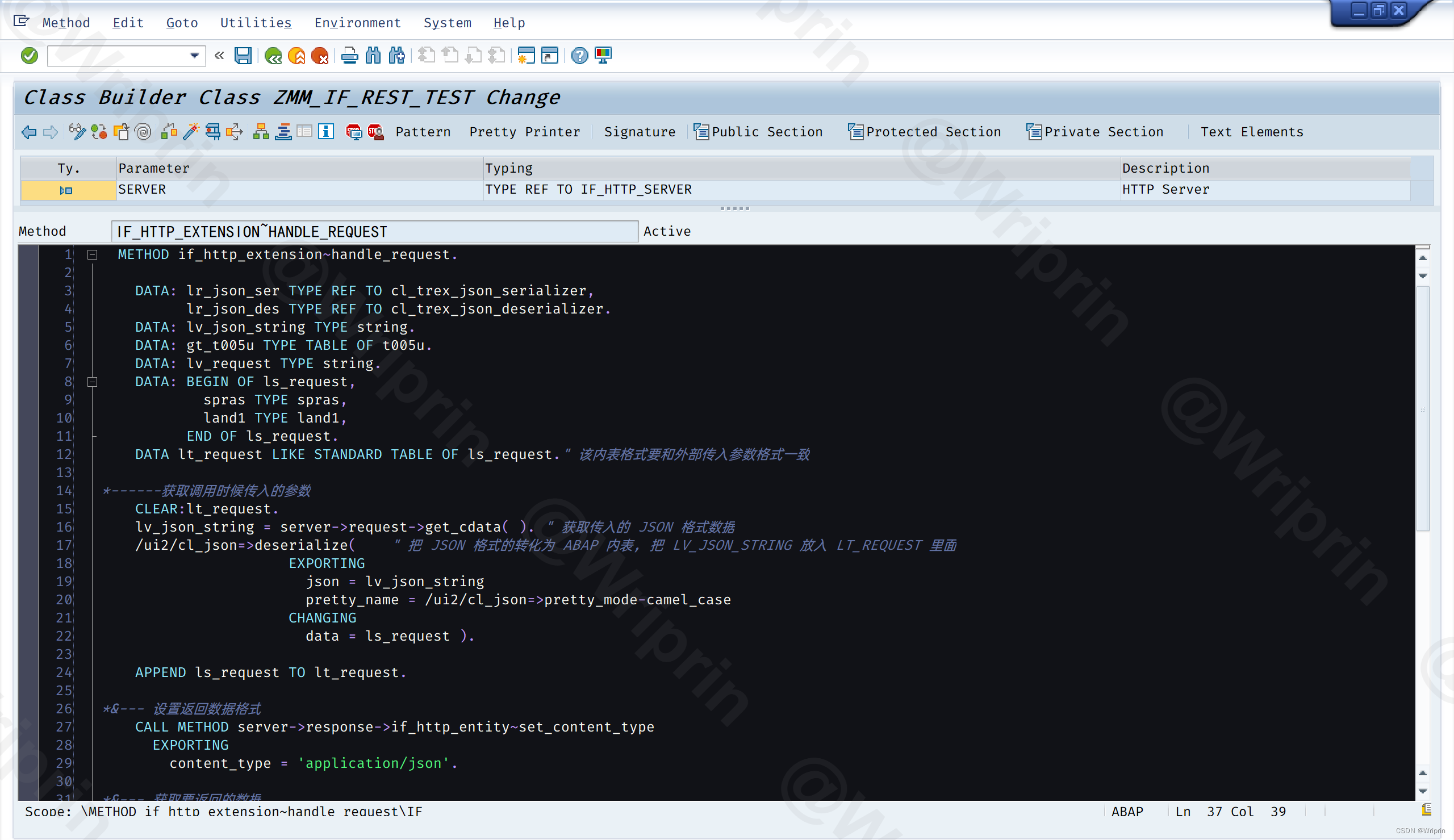Expand the method block at line 8
The width and height of the screenshot is (1454, 840).
click(x=92, y=382)
